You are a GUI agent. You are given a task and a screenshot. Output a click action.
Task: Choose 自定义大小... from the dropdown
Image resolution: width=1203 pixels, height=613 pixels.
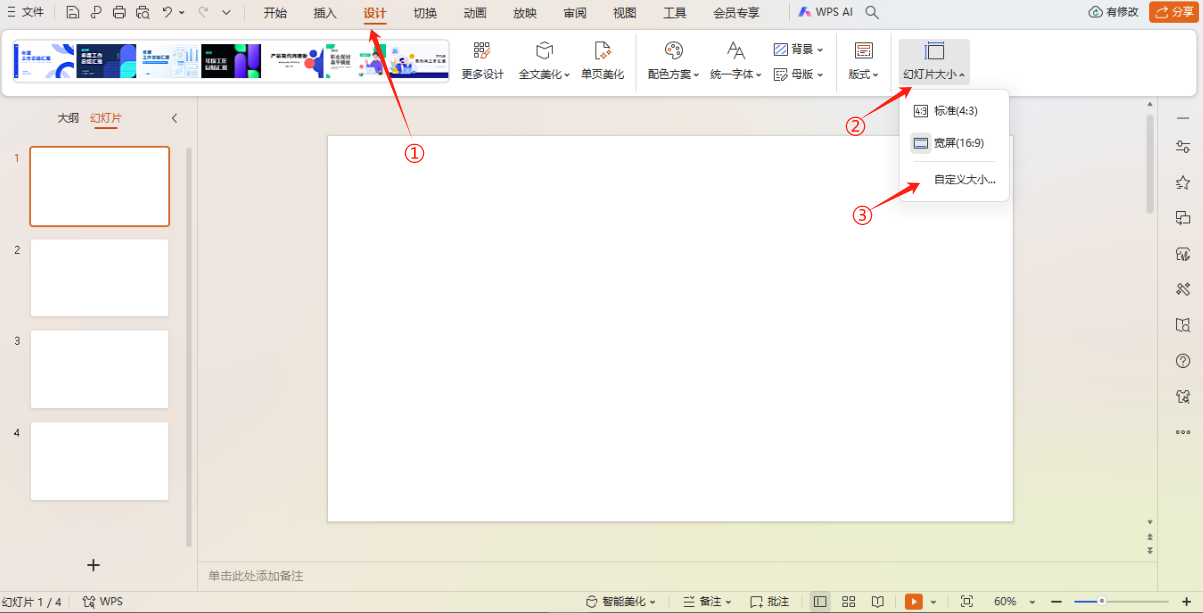[x=964, y=180]
